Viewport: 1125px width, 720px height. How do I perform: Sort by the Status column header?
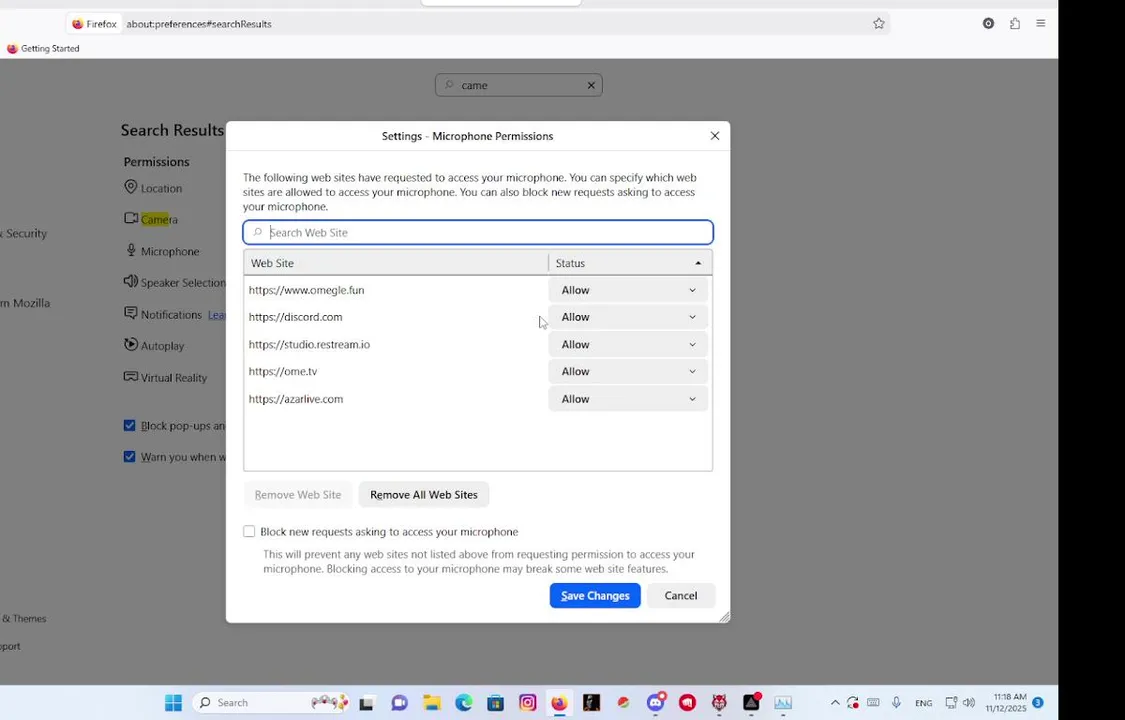click(x=631, y=263)
